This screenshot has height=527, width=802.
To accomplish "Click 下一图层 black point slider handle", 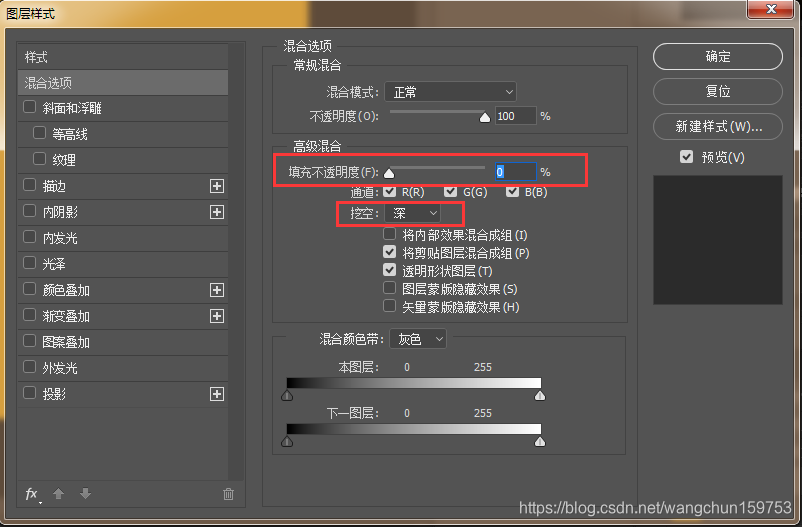I will click(x=287, y=442).
